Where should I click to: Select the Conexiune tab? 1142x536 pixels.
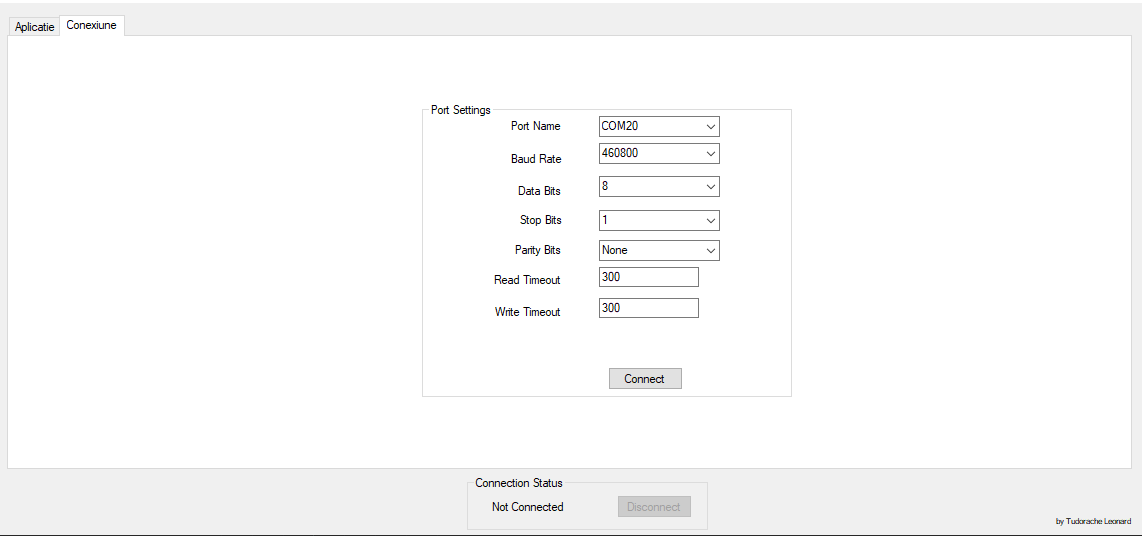[x=91, y=25]
